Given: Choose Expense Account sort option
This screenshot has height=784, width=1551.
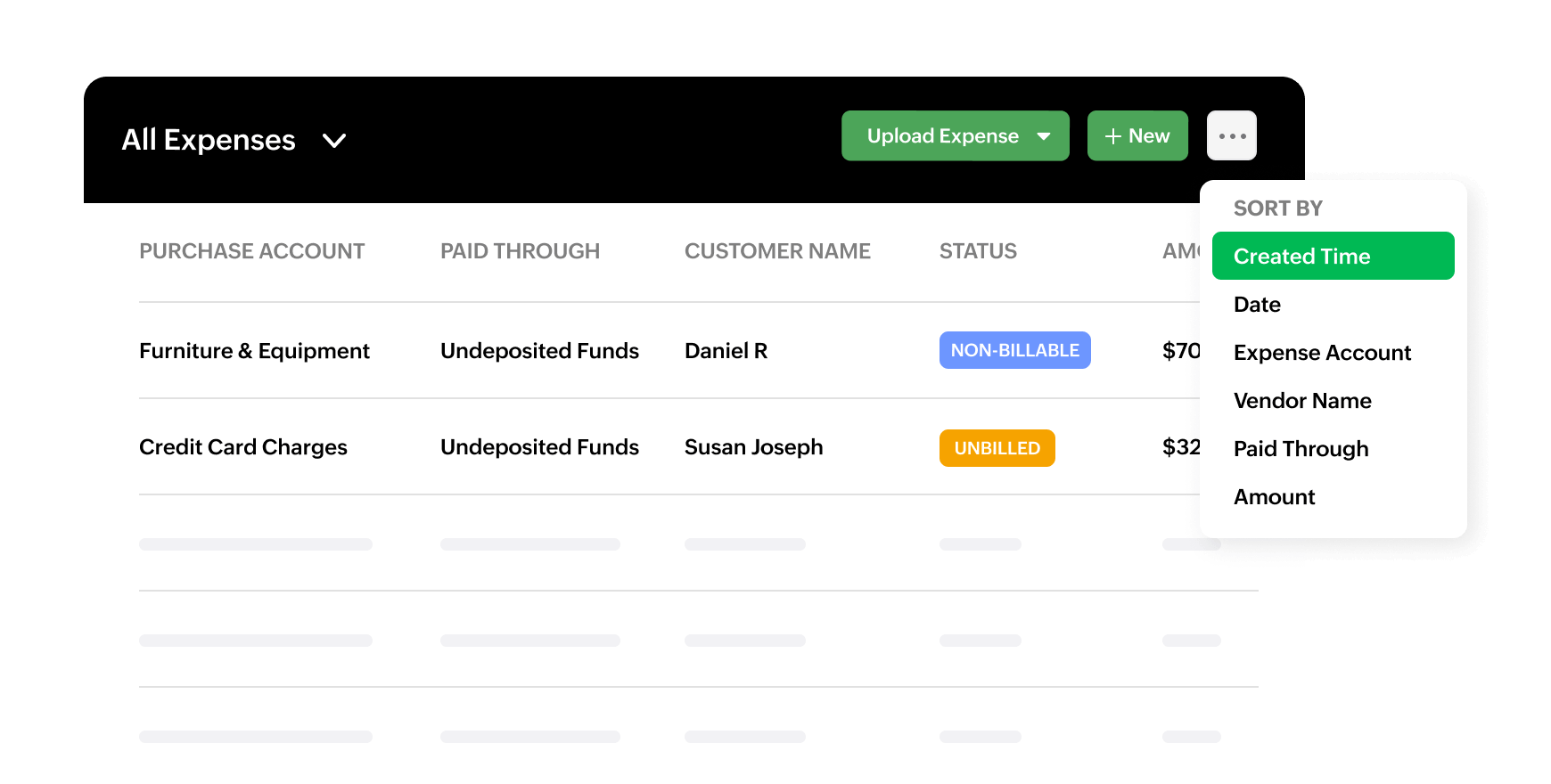Looking at the screenshot, I should 1322,353.
